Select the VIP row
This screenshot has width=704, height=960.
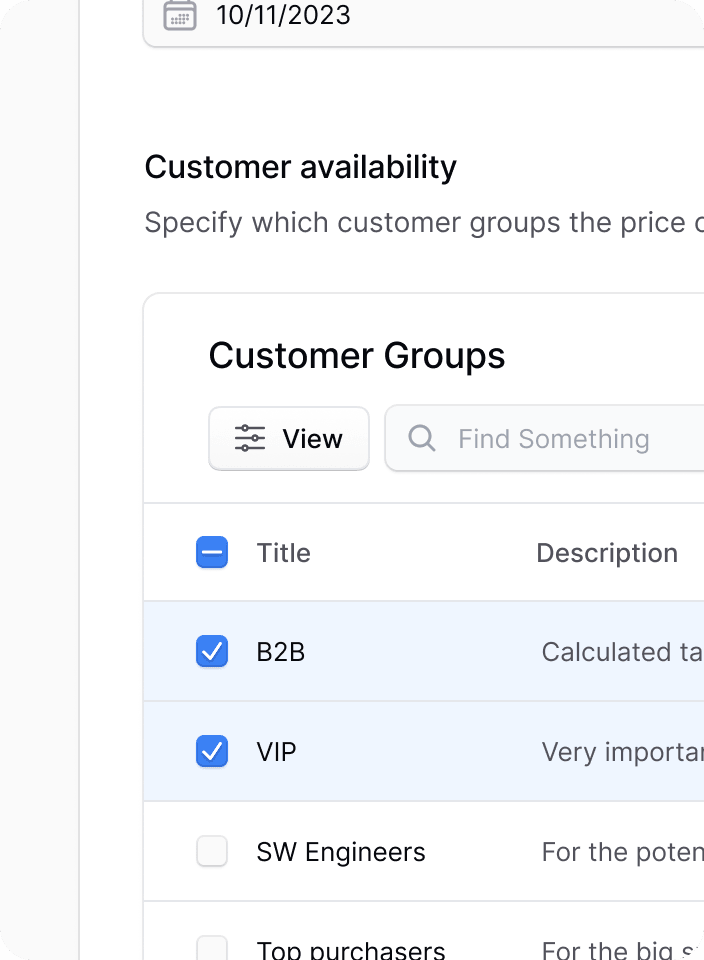coord(276,751)
